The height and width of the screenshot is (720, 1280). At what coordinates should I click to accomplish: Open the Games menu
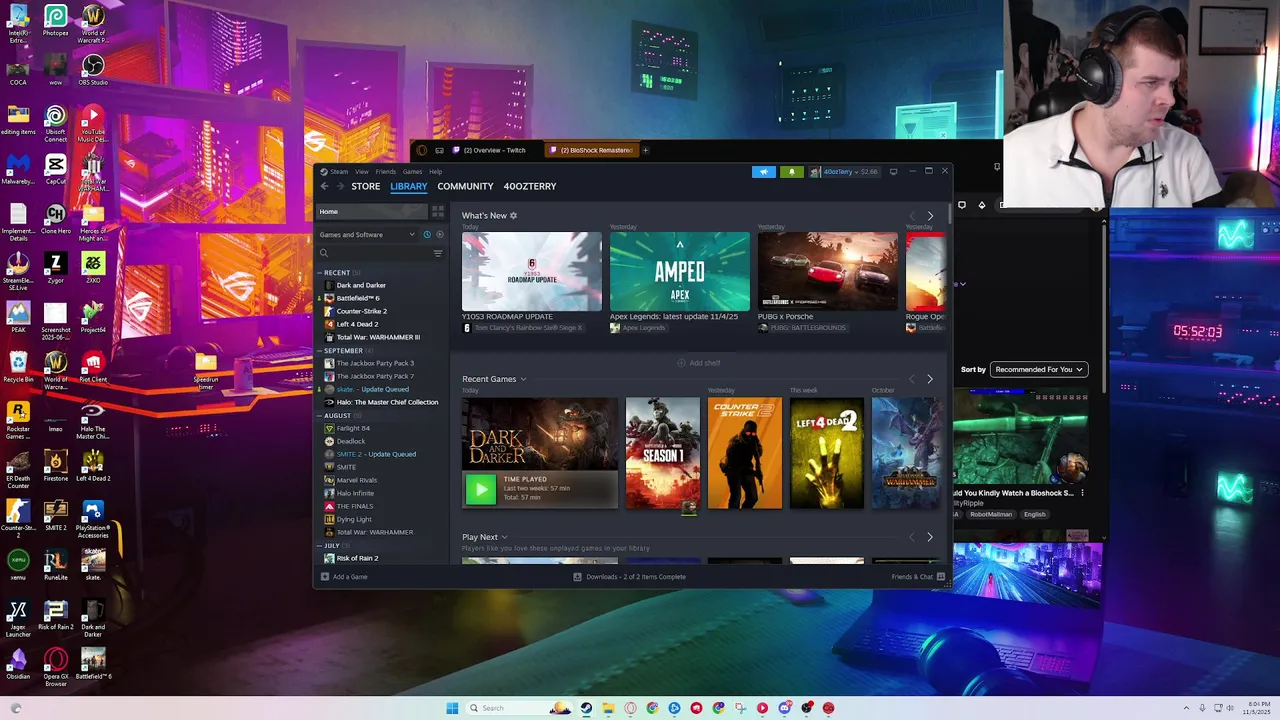click(x=412, y=171)
